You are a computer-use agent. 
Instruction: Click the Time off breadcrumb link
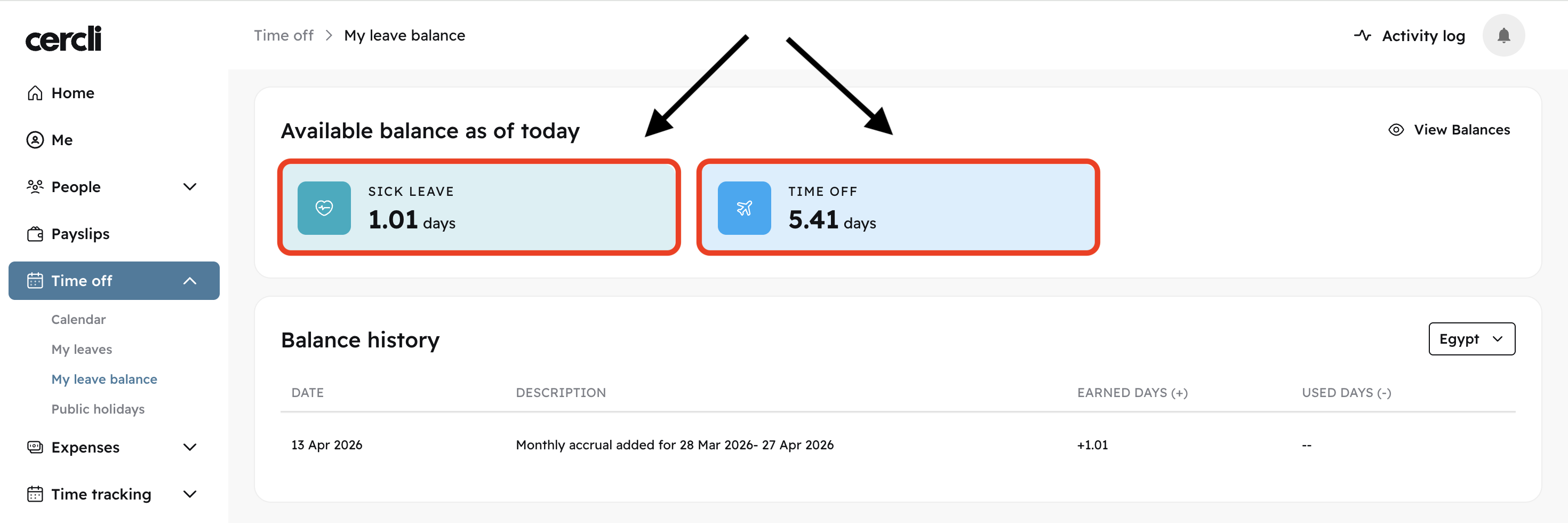pyautogui.click(x=284, y=35)
